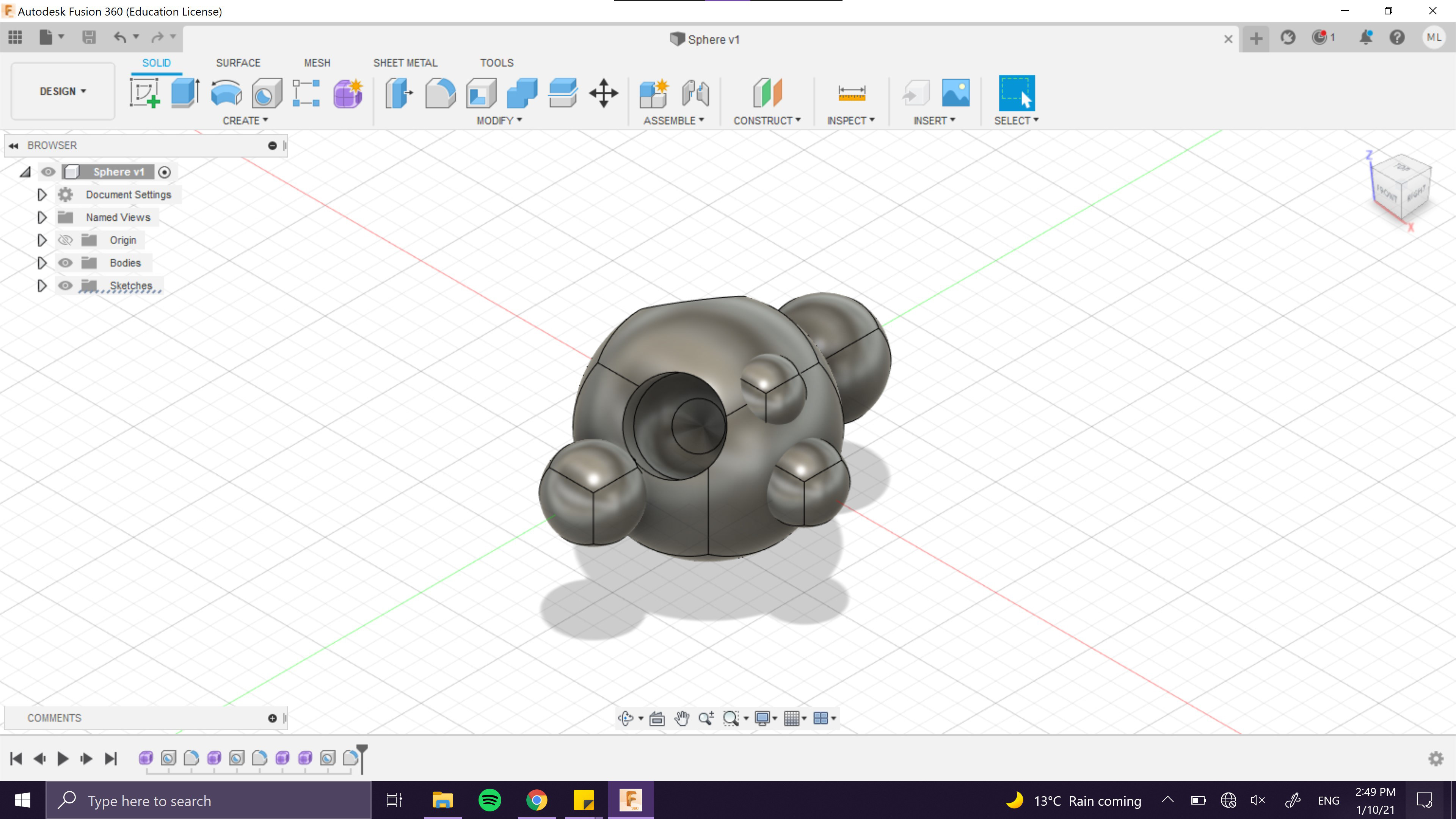This screenshot has height=819, width=1456.
Task: Collapse the BROWSER panel
Action: (x=14, y=145)
